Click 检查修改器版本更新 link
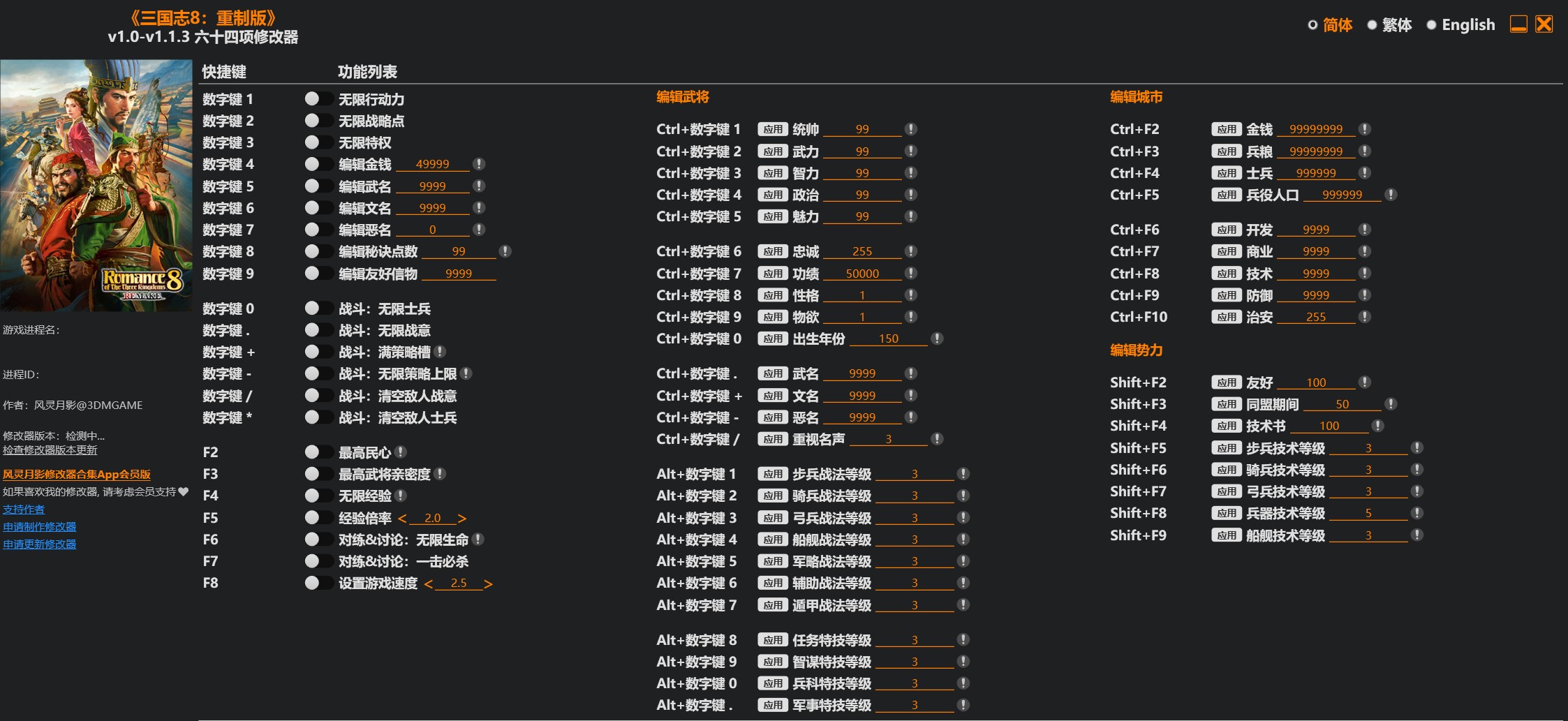The width and height of the screenshot is (1568, 721). (x=50, y=450)
